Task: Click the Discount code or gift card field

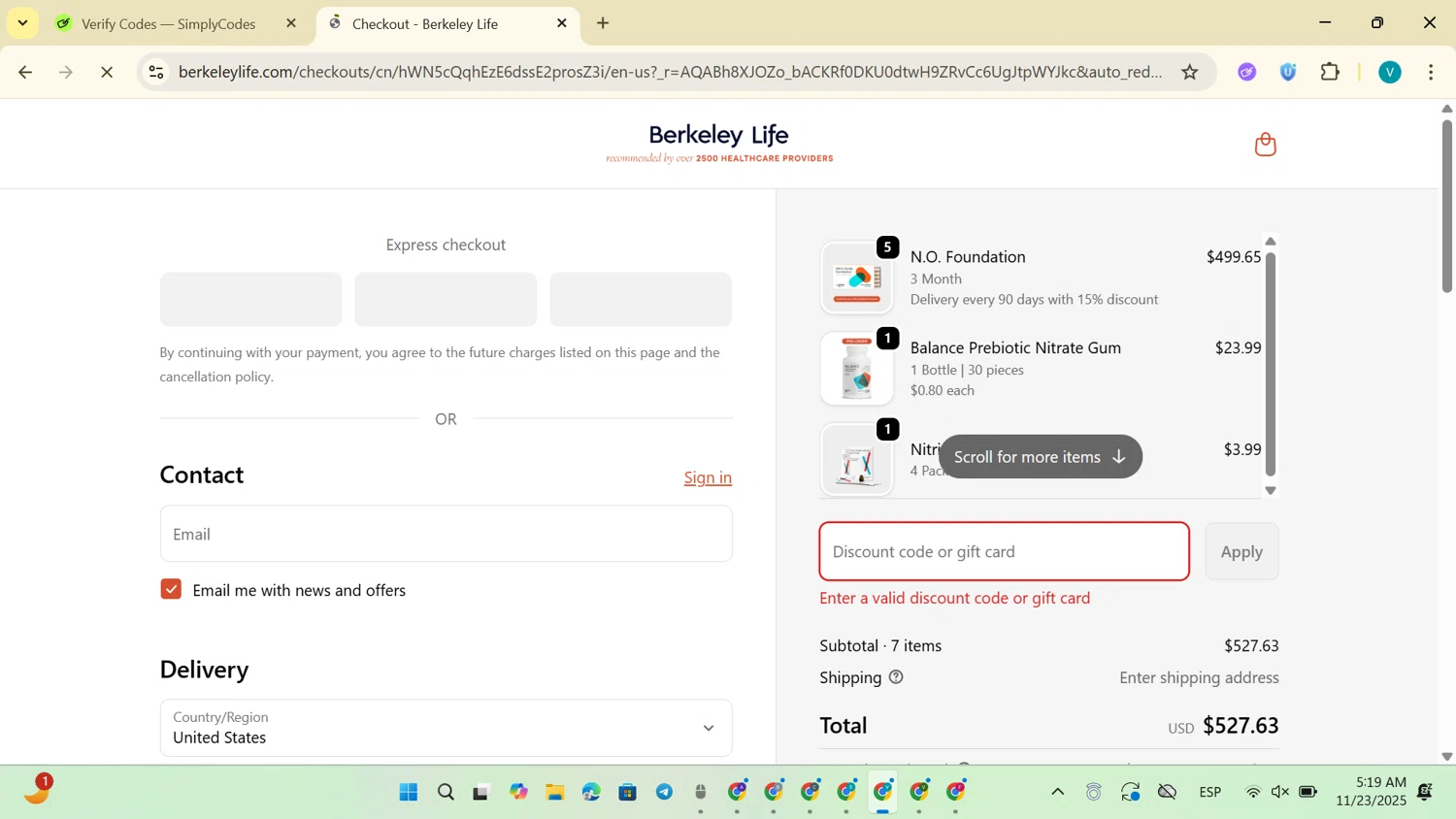Action: (x=1004, y=551)
